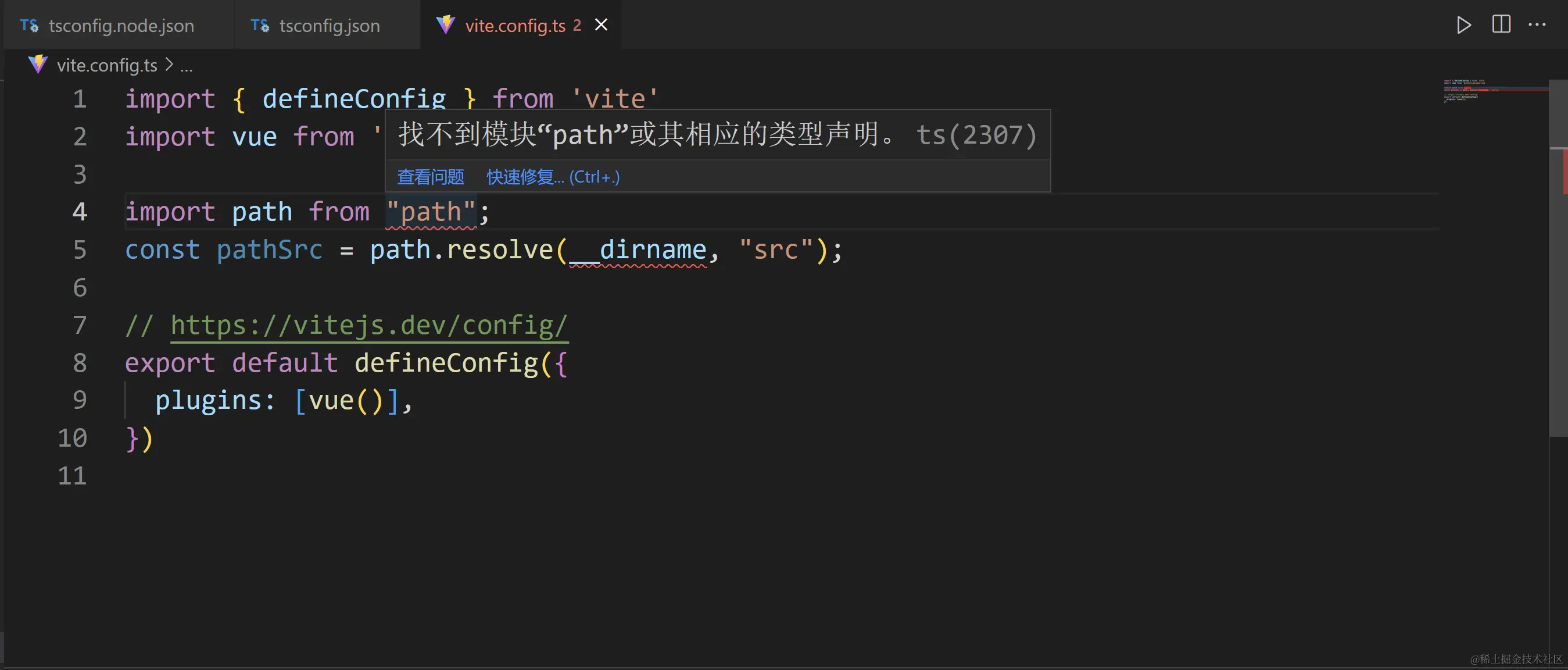1568x670 pixels.
Task: Open more editor actions menu
Action: point(1538,25)
